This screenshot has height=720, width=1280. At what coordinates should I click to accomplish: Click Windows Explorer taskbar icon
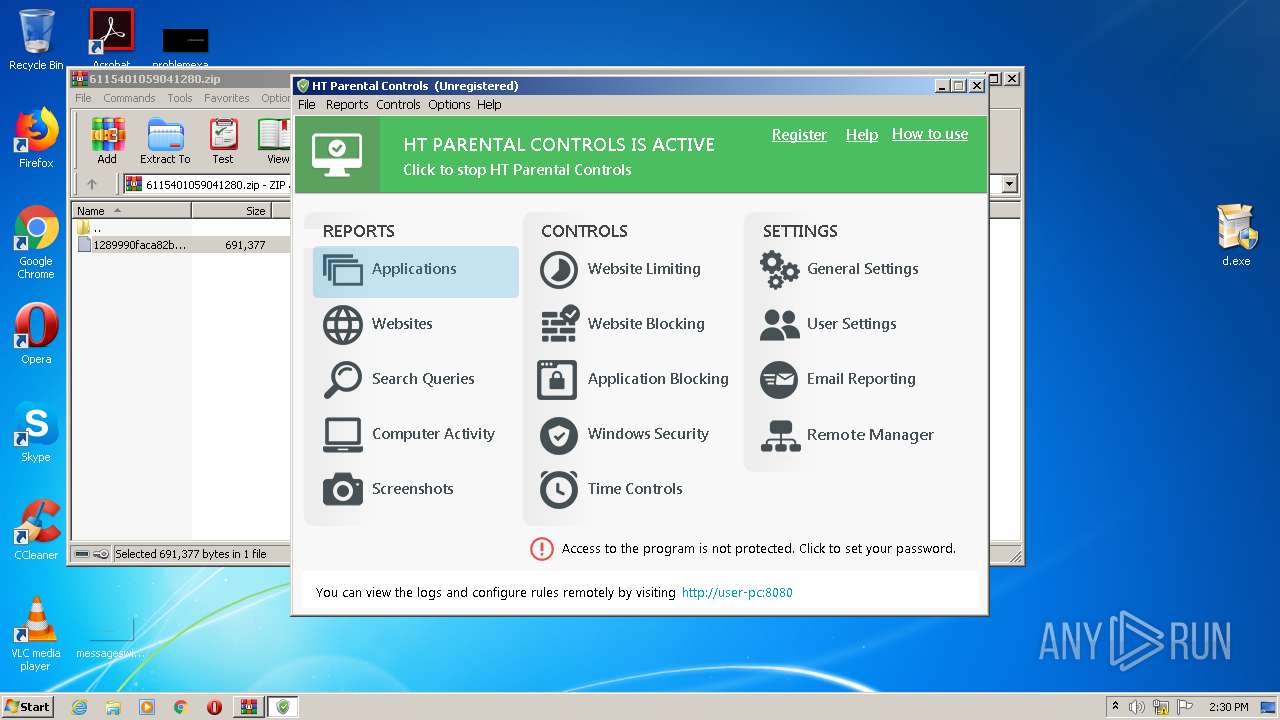113,707
